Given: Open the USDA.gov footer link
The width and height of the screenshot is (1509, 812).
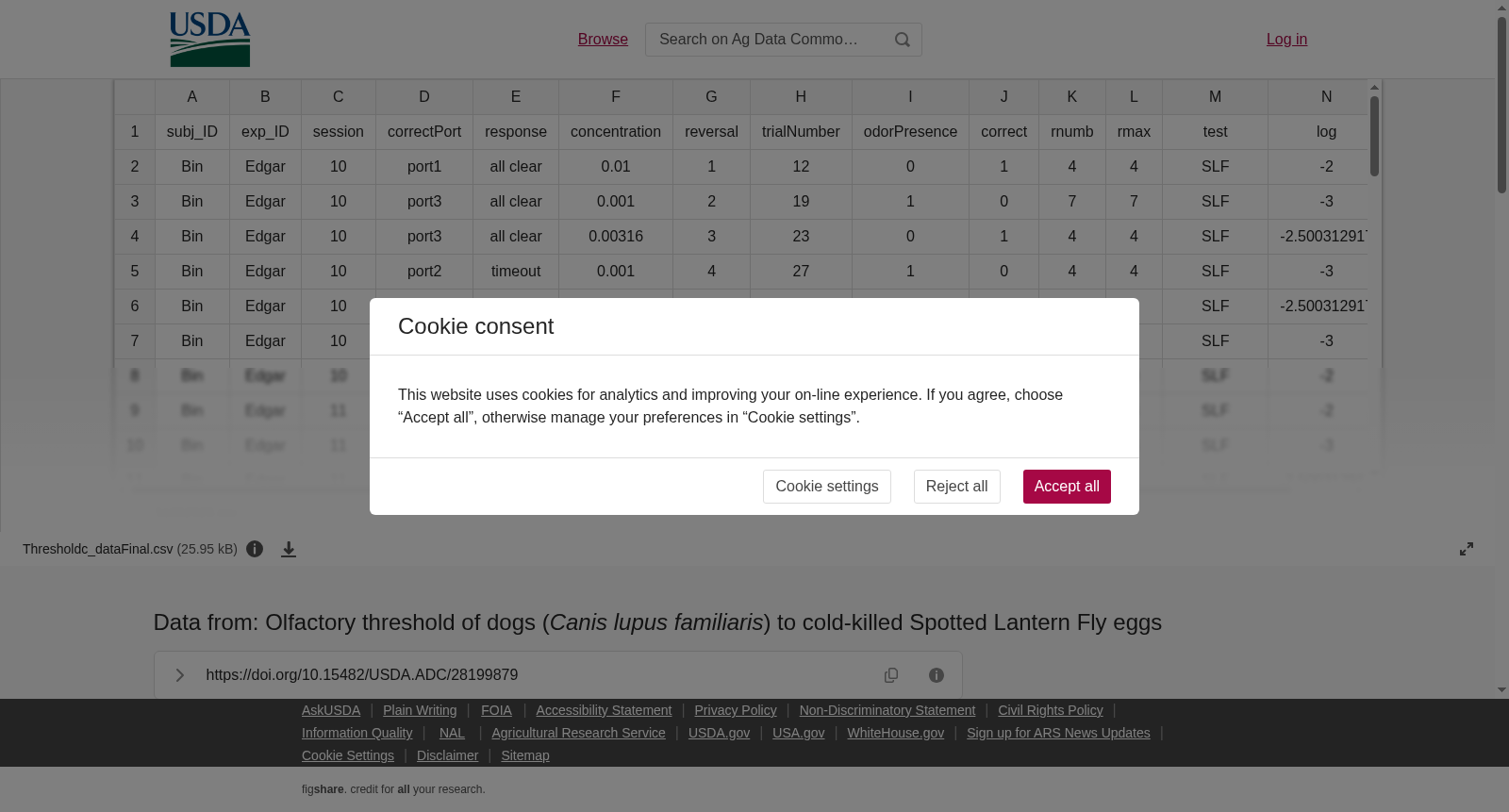Looking at the screenshot, I should click(719, 733).
